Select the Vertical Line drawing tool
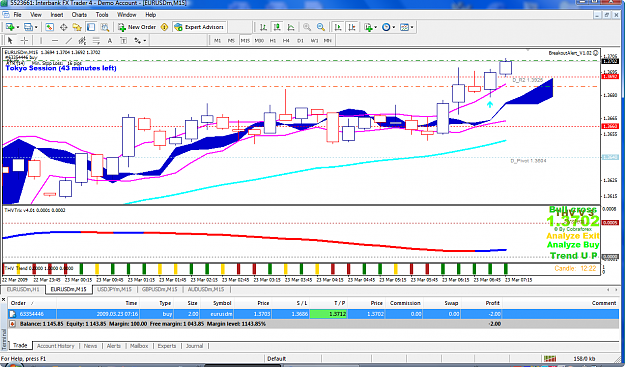This screenshot has width=625, height=367. (41, 40)
